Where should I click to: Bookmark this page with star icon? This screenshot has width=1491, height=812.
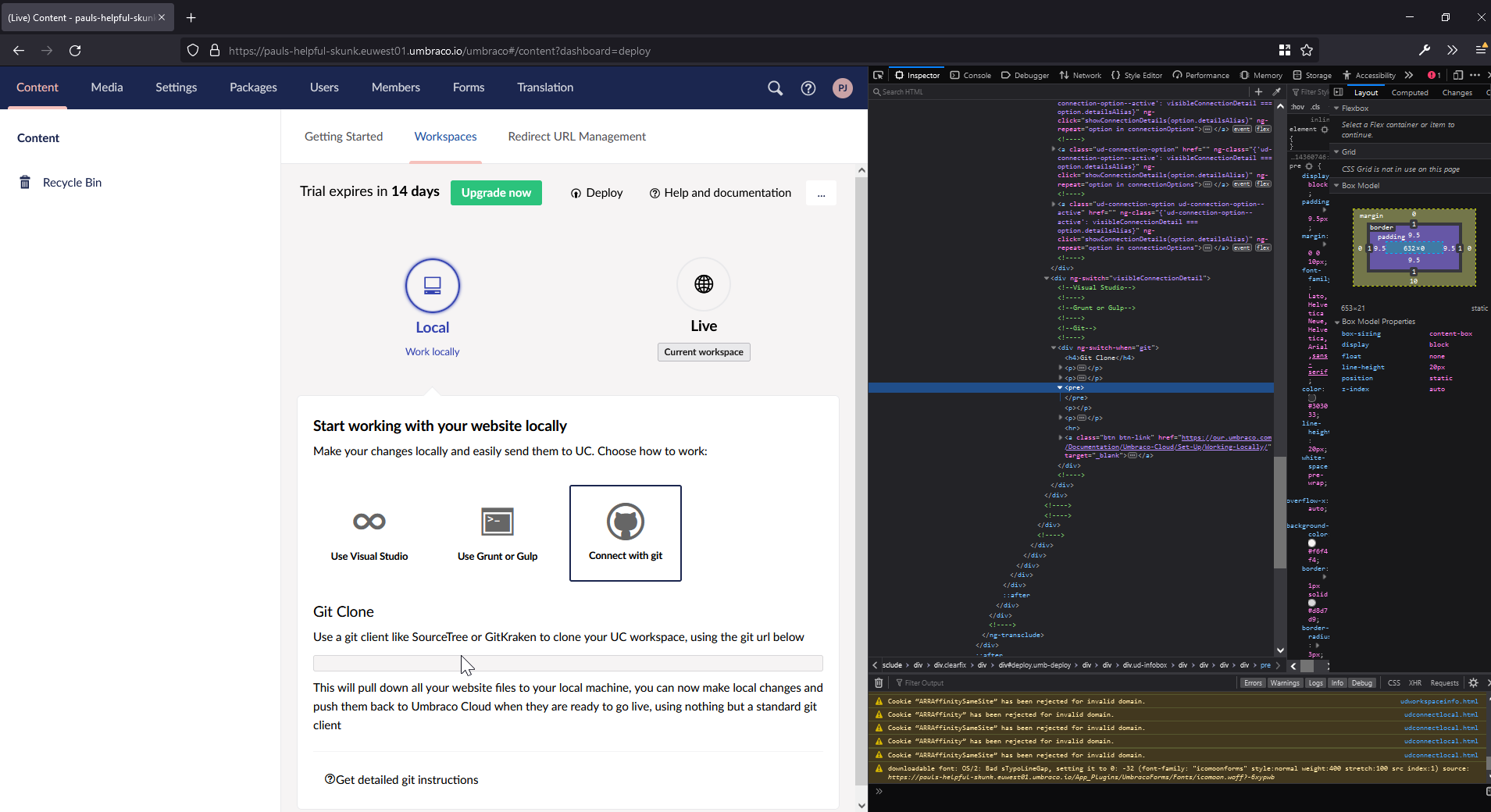pyautogui.click(x=1307, y=51)
